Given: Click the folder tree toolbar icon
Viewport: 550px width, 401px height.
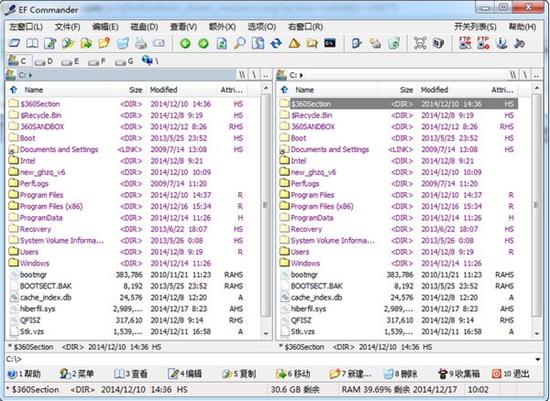Looking at the screenshot, I should [x=312, y=43].
